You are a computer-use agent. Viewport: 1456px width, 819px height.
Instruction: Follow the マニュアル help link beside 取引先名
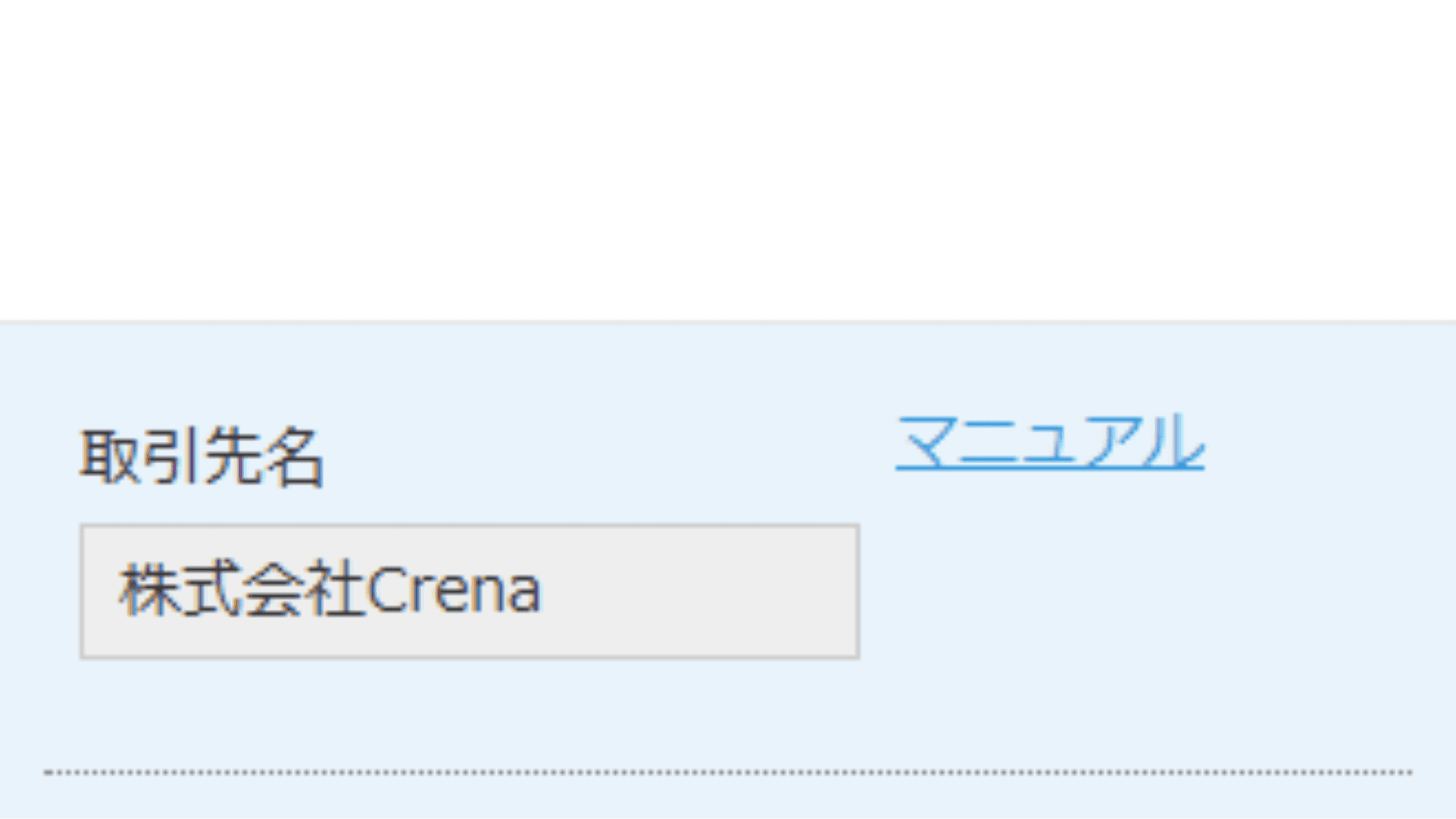pos(1050,442)
